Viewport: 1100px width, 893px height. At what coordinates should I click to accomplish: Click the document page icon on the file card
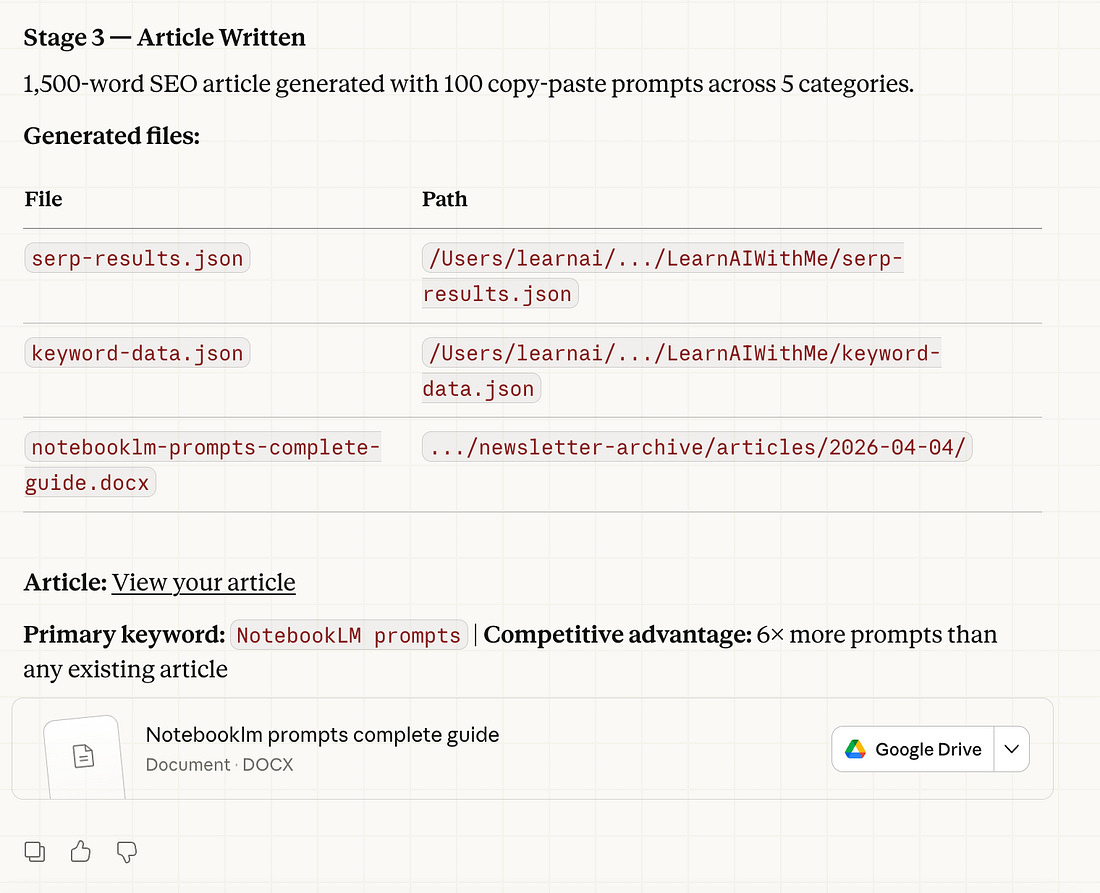click(x=84, y=756)
